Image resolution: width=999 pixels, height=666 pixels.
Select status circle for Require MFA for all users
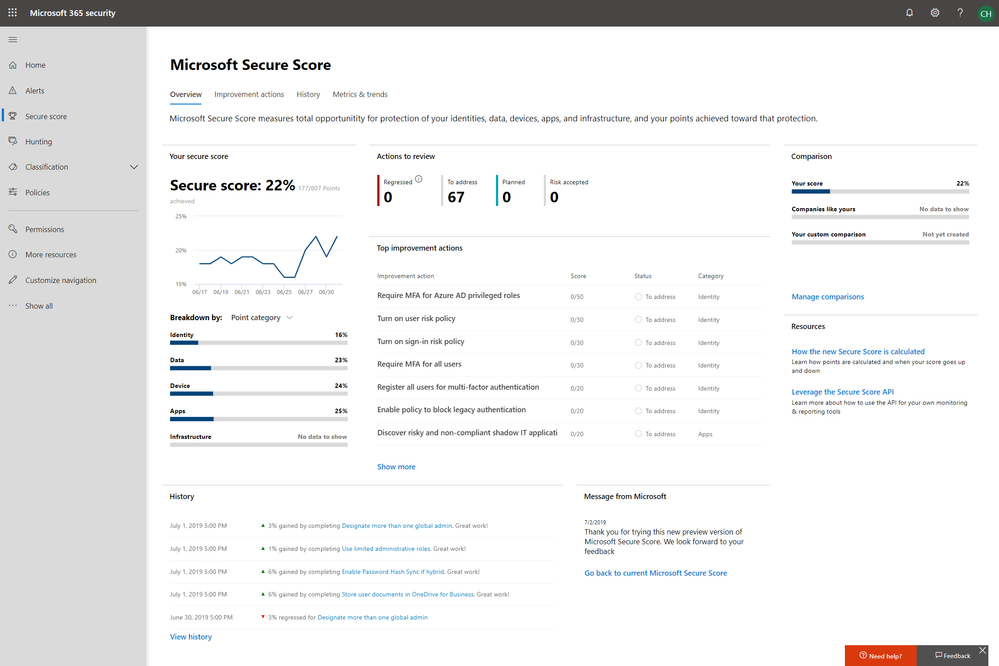click(x=638, y=365)
